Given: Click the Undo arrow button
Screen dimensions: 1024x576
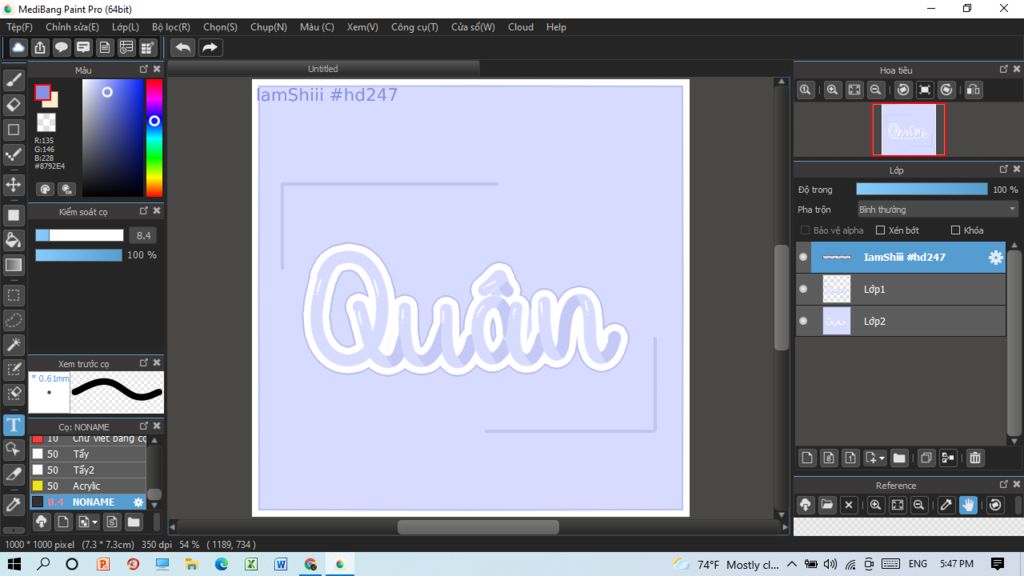Looking at the screenshot, I should pyautogui.click(x=183, y=48).
